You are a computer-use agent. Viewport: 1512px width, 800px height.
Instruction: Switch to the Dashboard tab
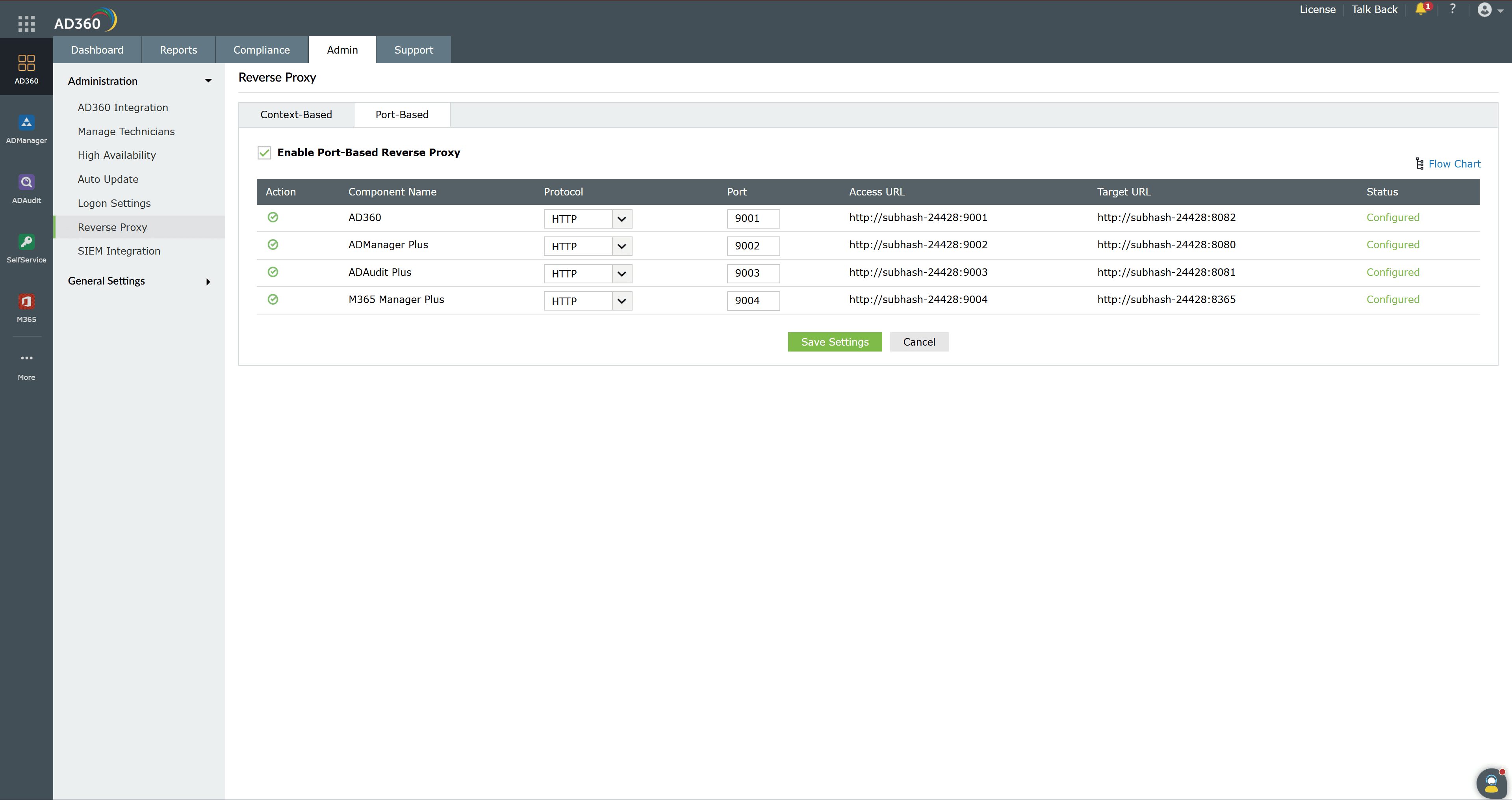[97, 50]
